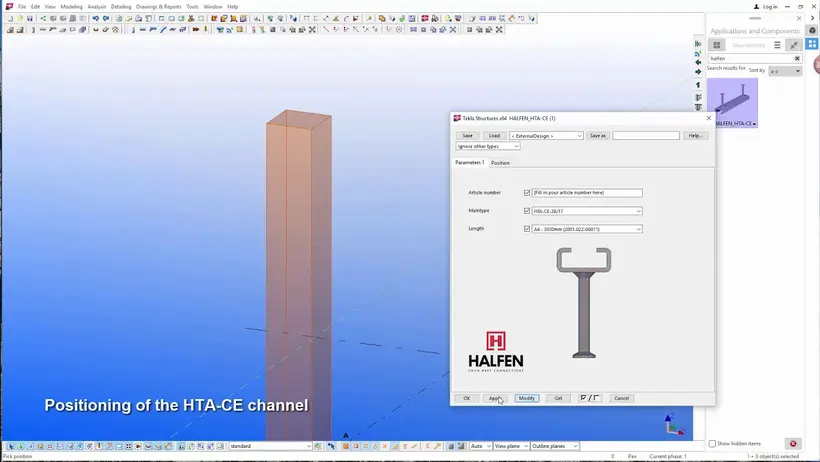Screen dimensions: 820x462
Task: Click the blue diagonal beam icon in the second toolbar
Action: [163, 30]
